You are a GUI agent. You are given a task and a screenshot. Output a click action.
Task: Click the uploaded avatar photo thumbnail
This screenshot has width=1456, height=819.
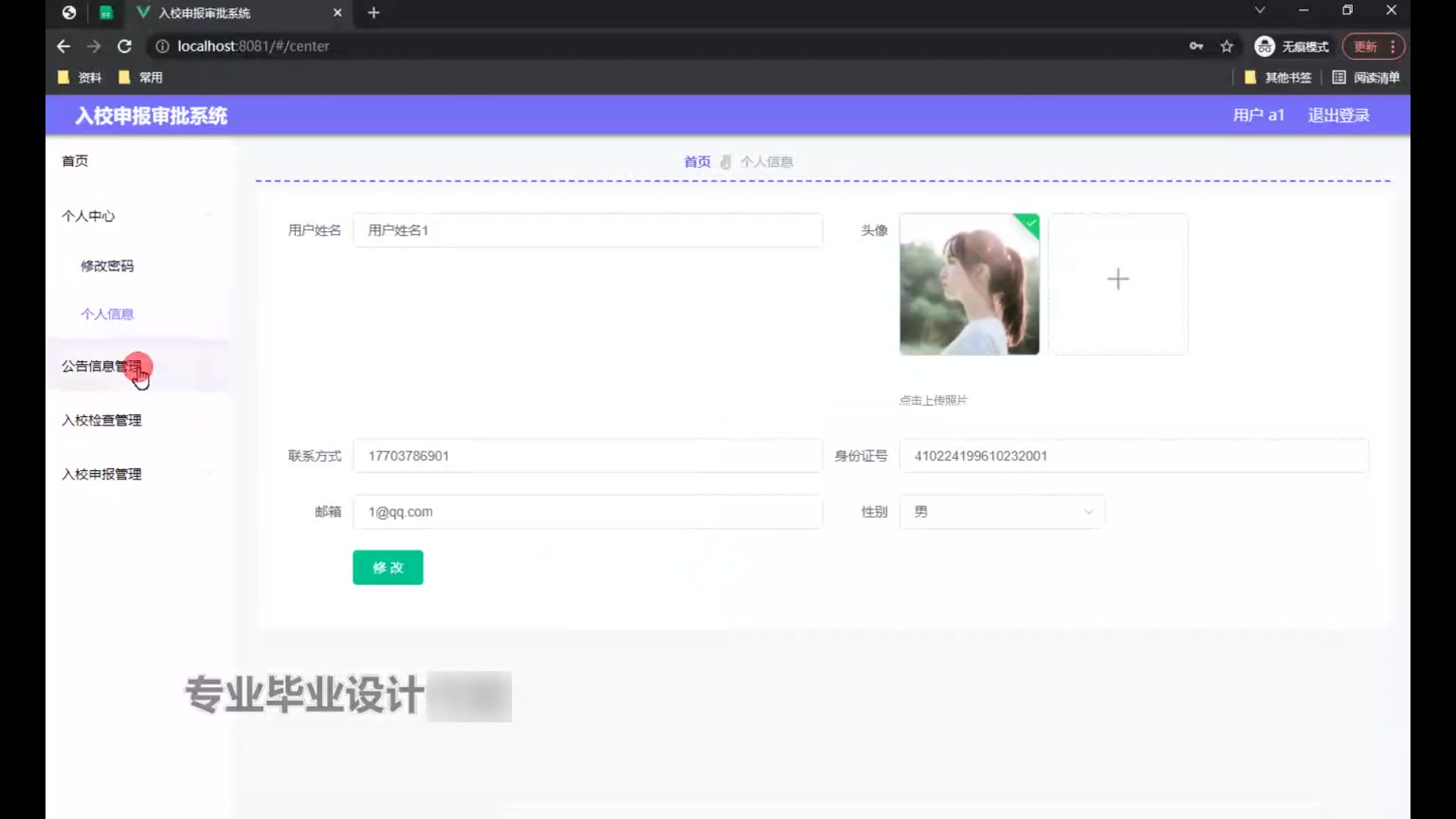tap(969, 284)
